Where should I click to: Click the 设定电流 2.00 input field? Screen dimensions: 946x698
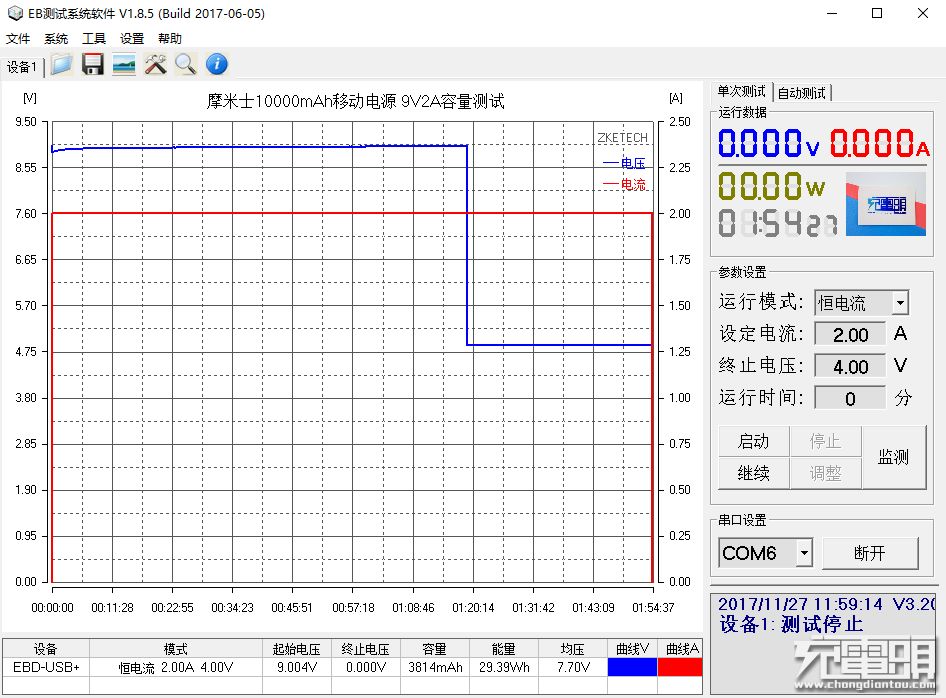click(x=850, y=335)
